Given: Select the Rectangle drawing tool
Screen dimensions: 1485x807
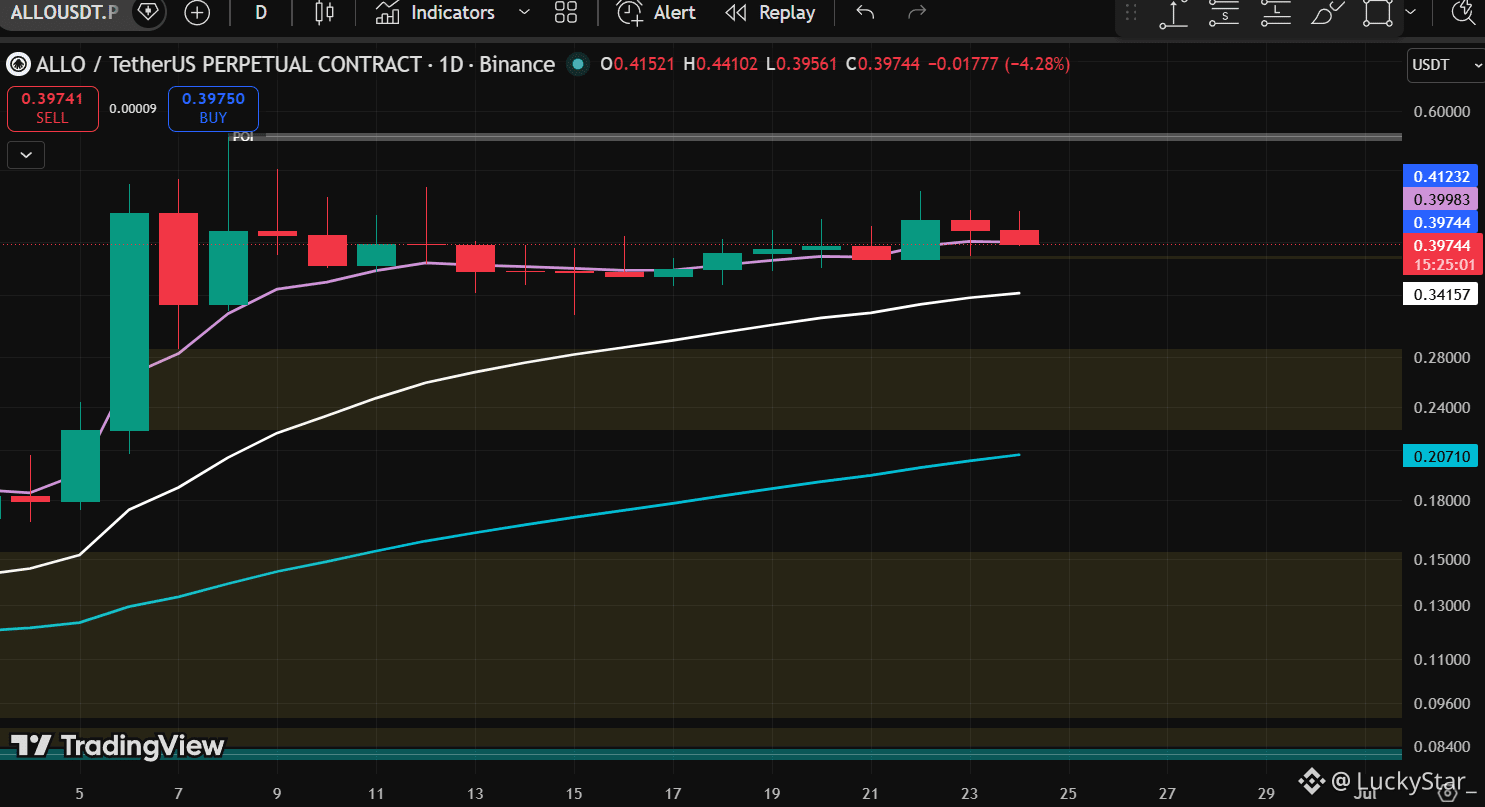Looking at the screenshot, I should click(x=1378, y=13).
